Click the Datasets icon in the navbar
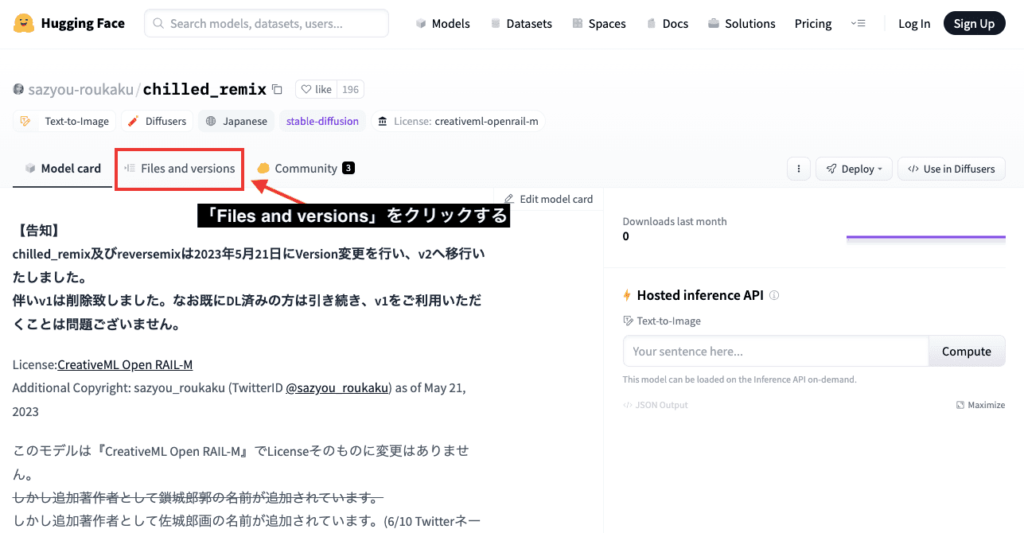Screen dimensions: 1024x533 [x=496, y=24]
